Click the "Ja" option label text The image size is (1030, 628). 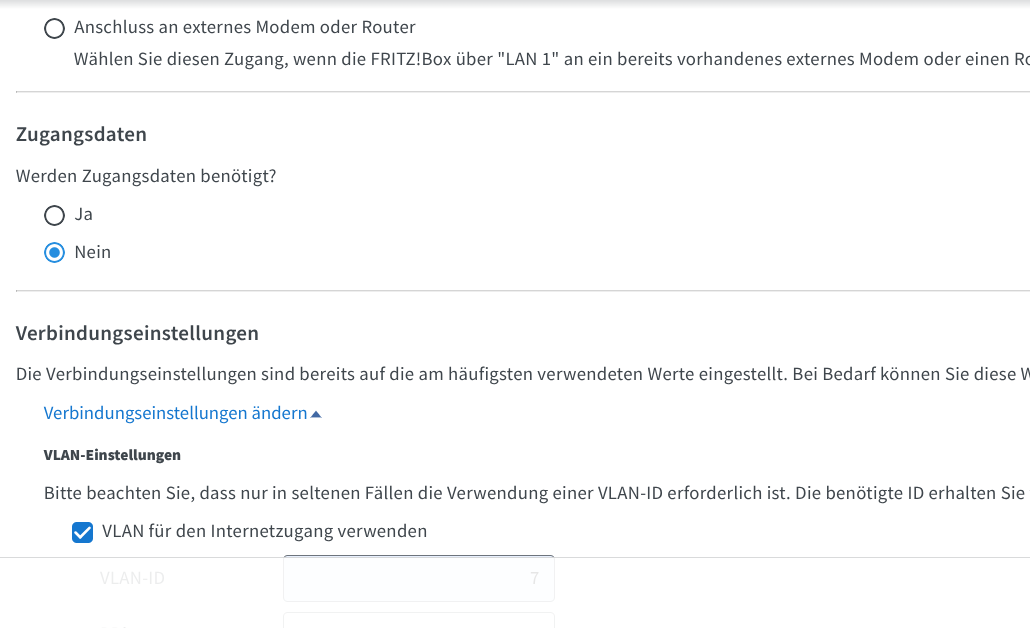click(84, 214)
